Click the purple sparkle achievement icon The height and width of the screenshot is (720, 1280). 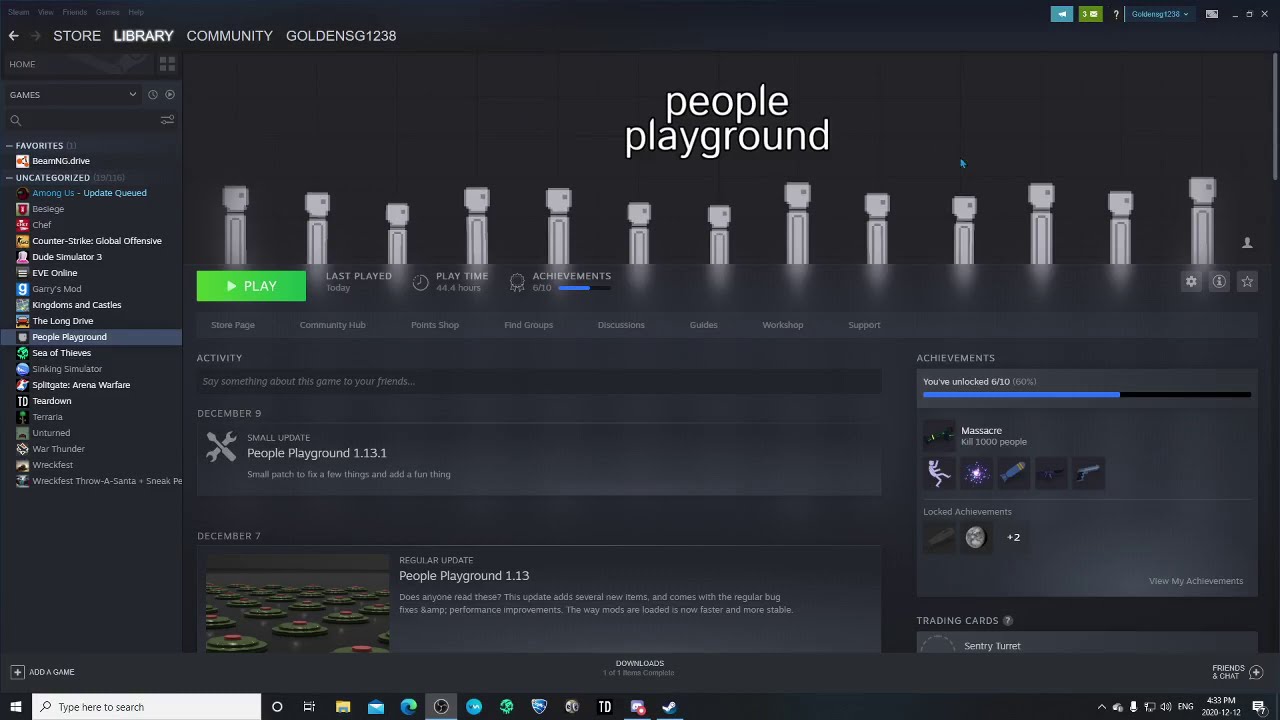977,473
